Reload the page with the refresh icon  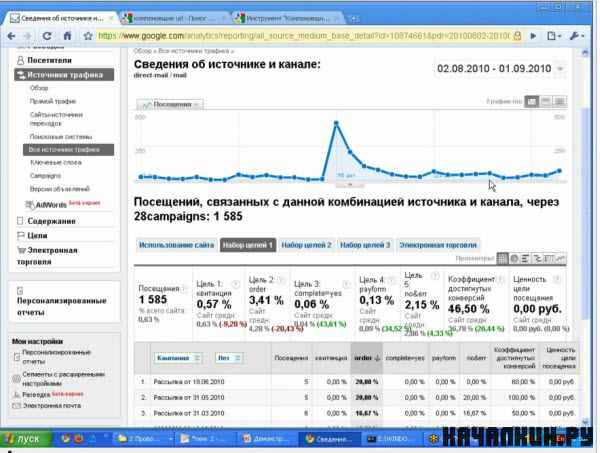pos(47,36)
